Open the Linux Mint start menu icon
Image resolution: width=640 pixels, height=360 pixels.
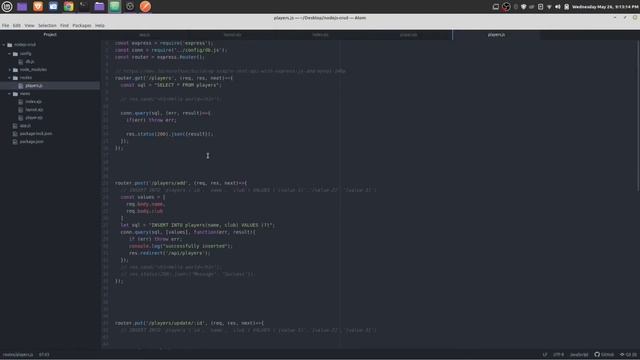7,7
